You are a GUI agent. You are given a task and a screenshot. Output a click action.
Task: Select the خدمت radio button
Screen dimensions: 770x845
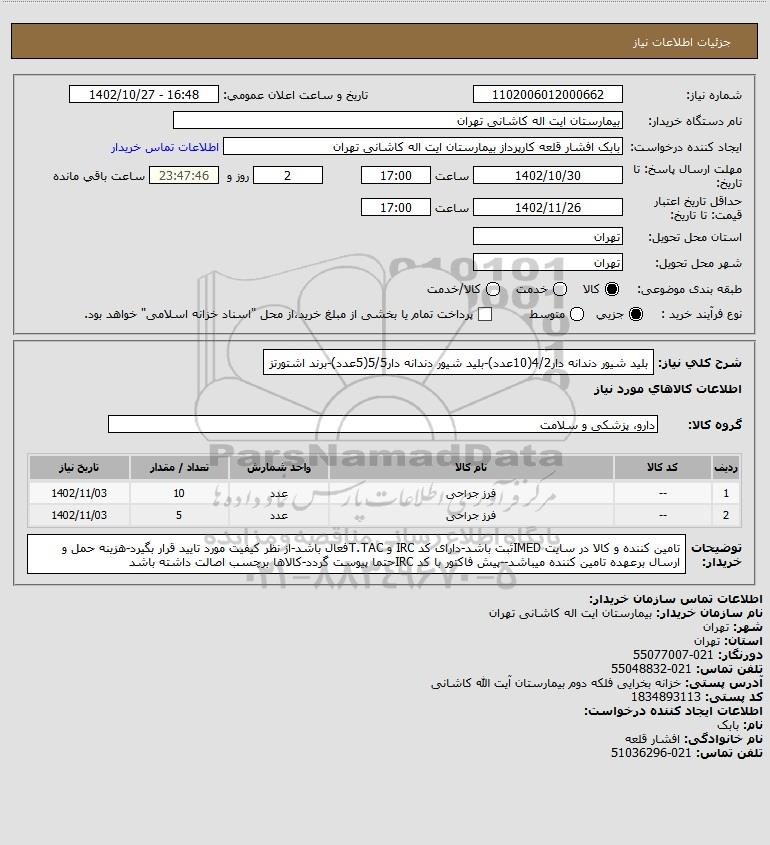(x=560, y=289)
